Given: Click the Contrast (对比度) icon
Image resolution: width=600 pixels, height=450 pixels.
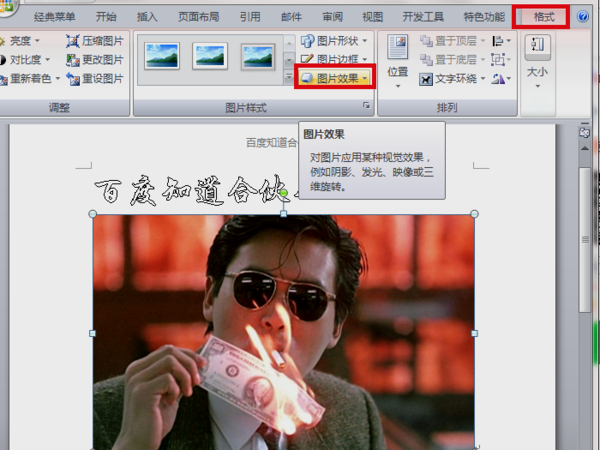Looking at the screenshot, I should click(x=2, y=60).
